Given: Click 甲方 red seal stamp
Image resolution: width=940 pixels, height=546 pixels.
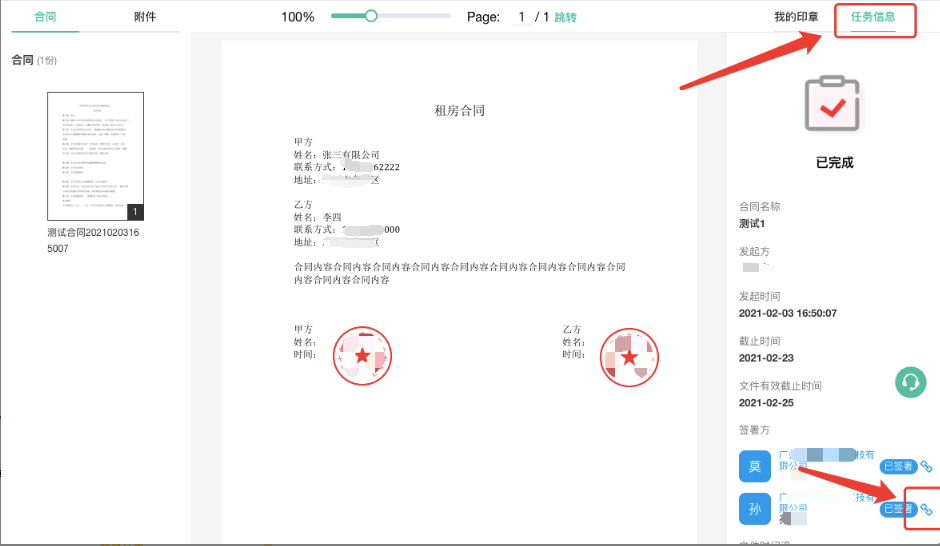Looking at the screenshot, I should point(362,356).
